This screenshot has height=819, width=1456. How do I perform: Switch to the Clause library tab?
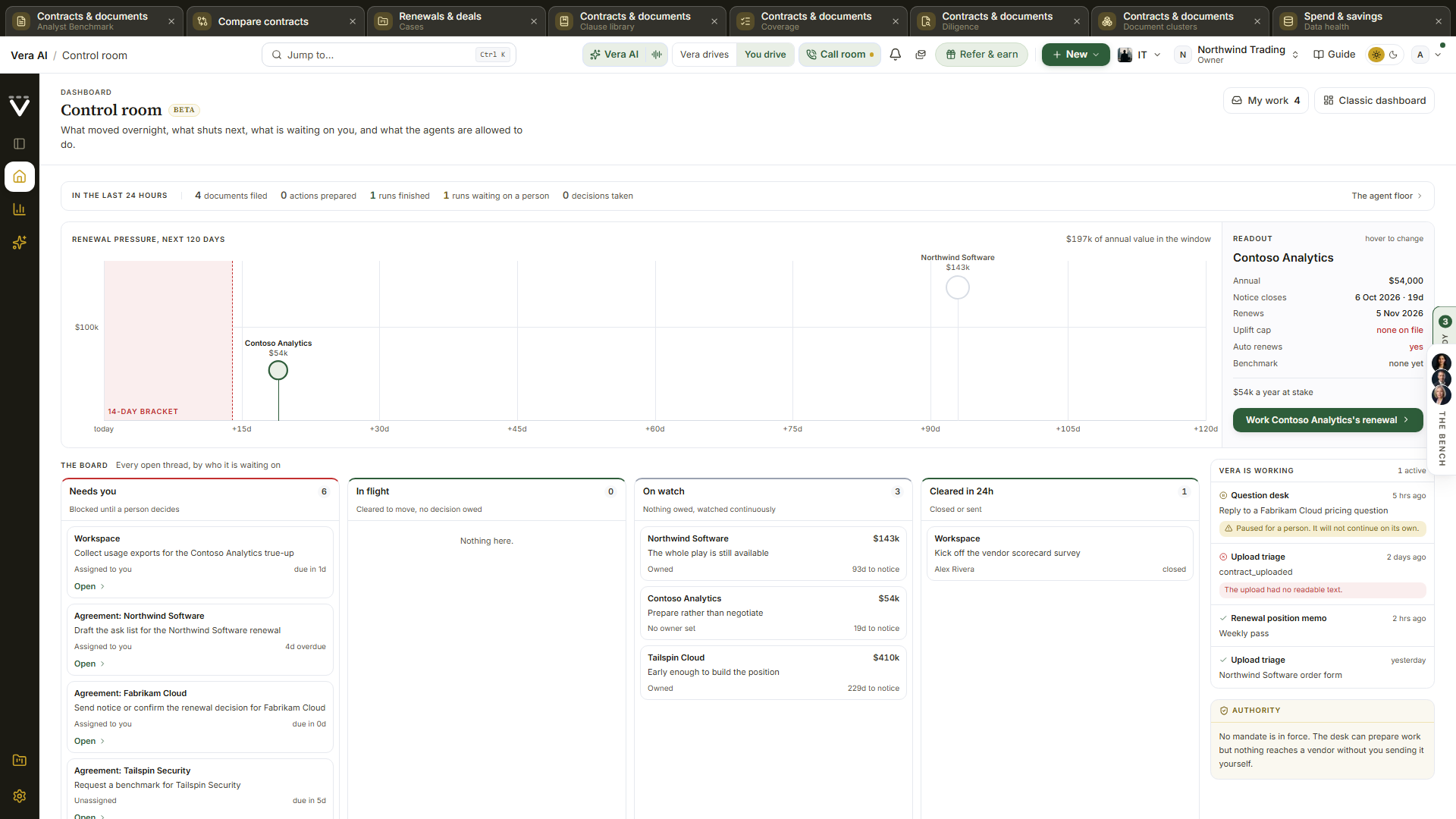coord(637,21)
